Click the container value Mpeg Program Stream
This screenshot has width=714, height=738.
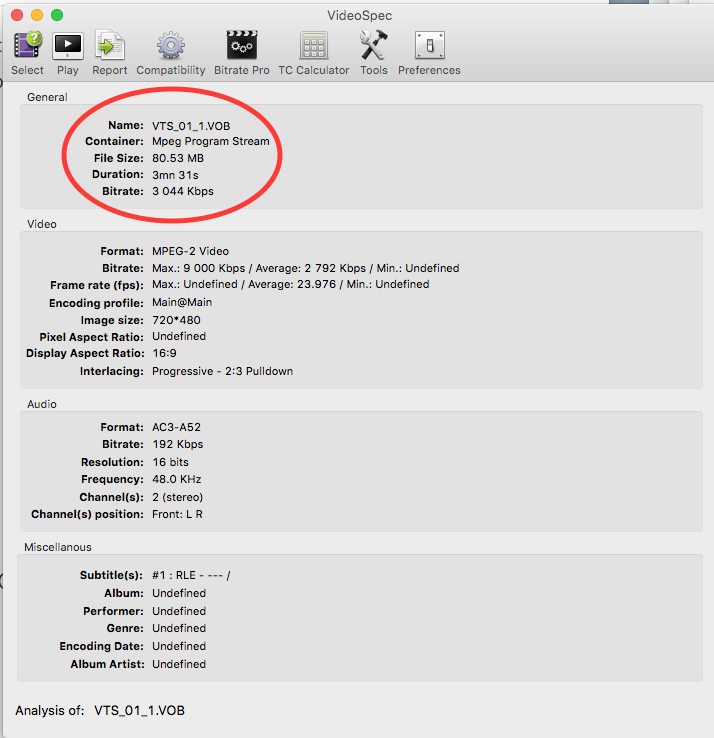pos(211,141)
